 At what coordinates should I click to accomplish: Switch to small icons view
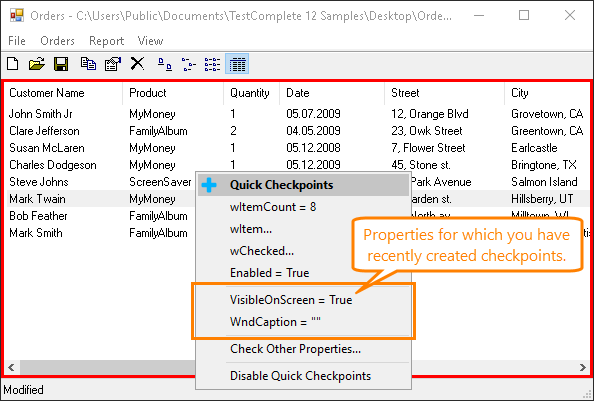pos(189,64)
